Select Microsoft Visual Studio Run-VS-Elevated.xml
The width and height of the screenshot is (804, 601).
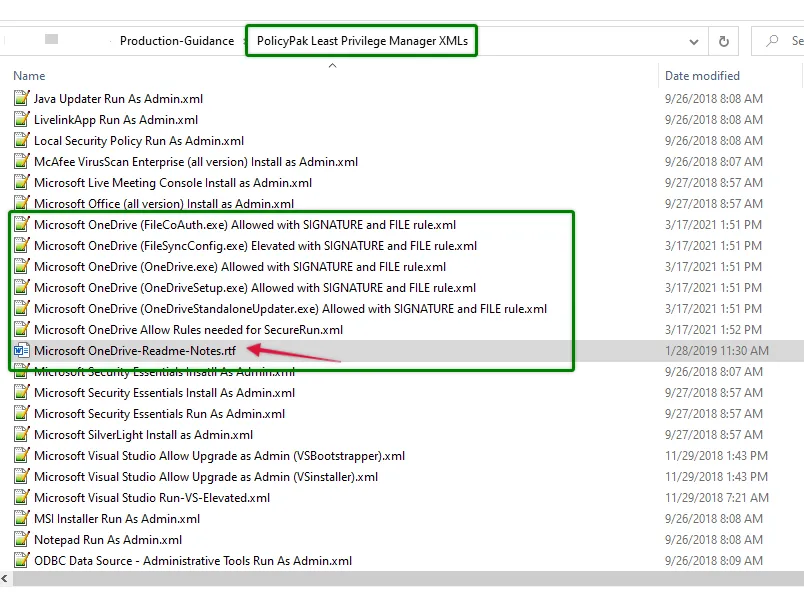(x=152, y=498)
